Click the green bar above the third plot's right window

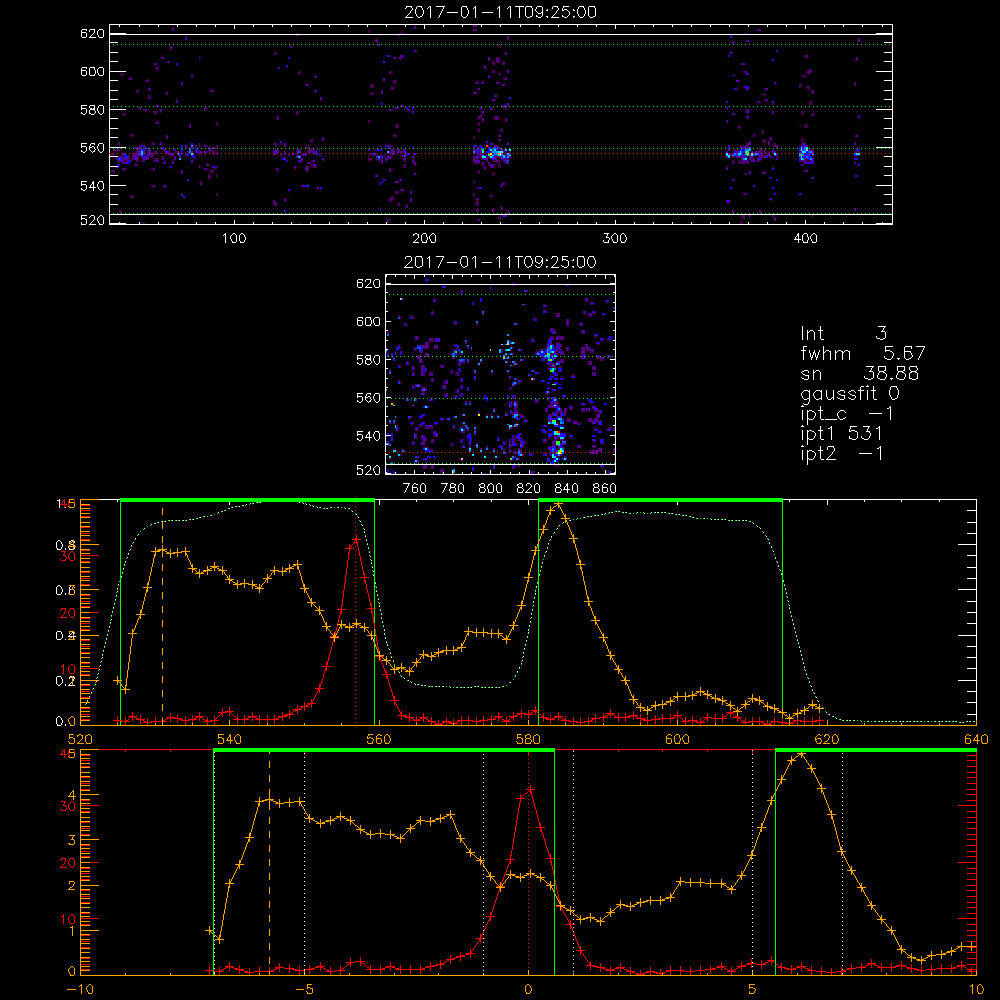(x=660, y=500)
